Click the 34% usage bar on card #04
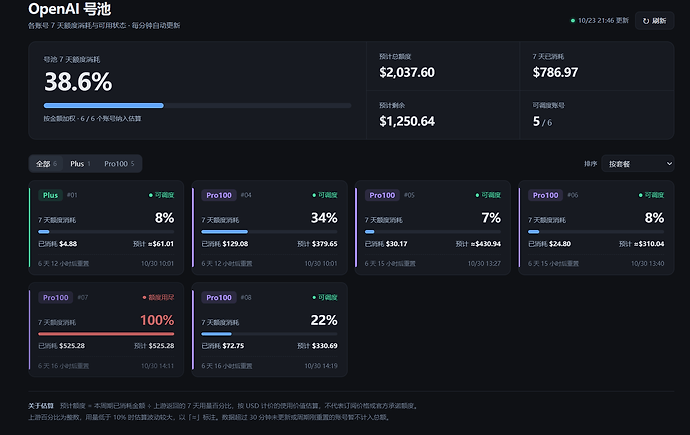 pos(269,232)
